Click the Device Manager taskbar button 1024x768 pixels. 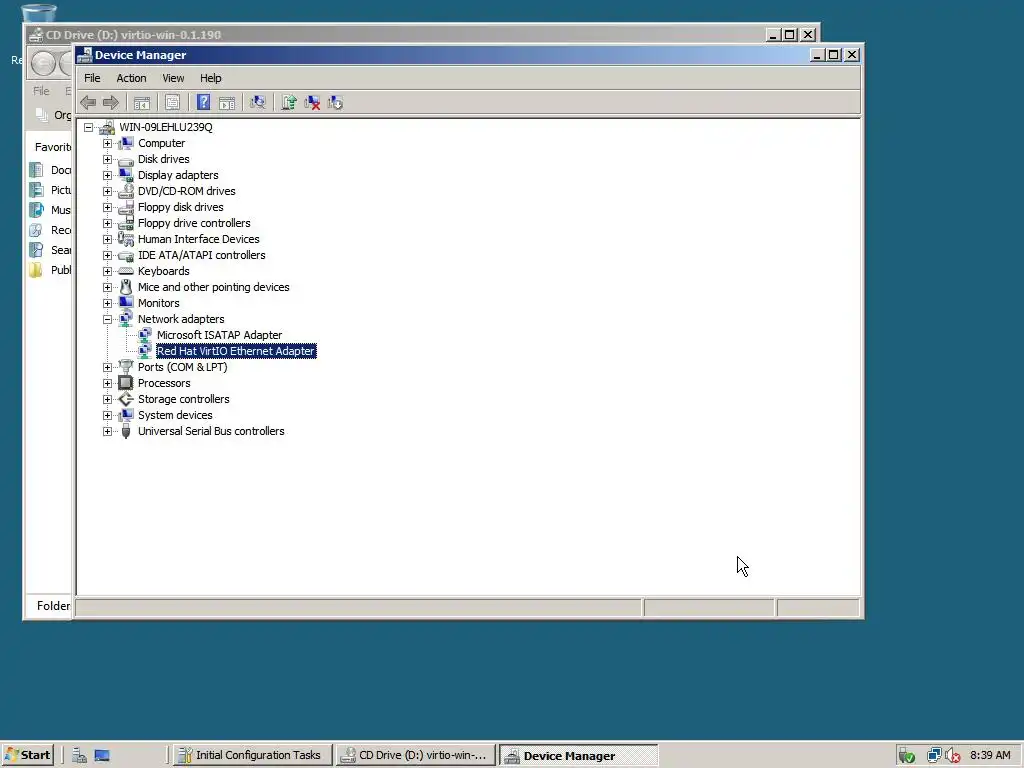tap(579, 756)
